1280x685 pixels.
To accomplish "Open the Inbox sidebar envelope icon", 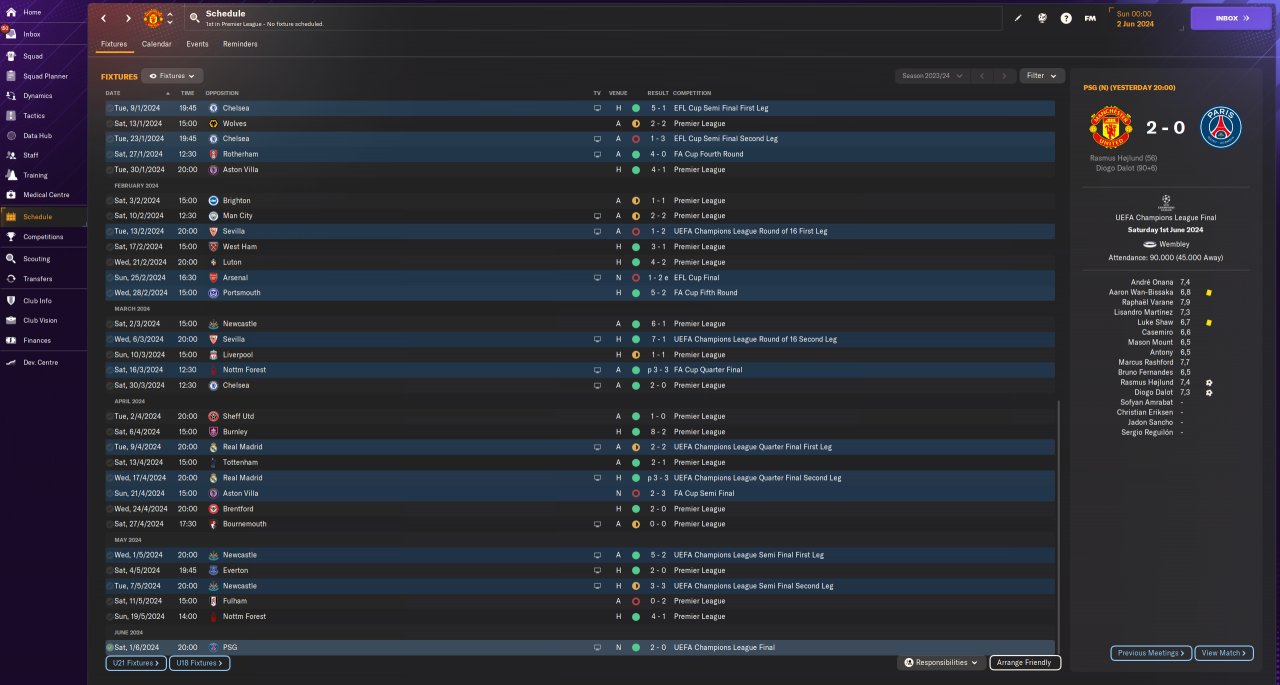I will [10, 34].
